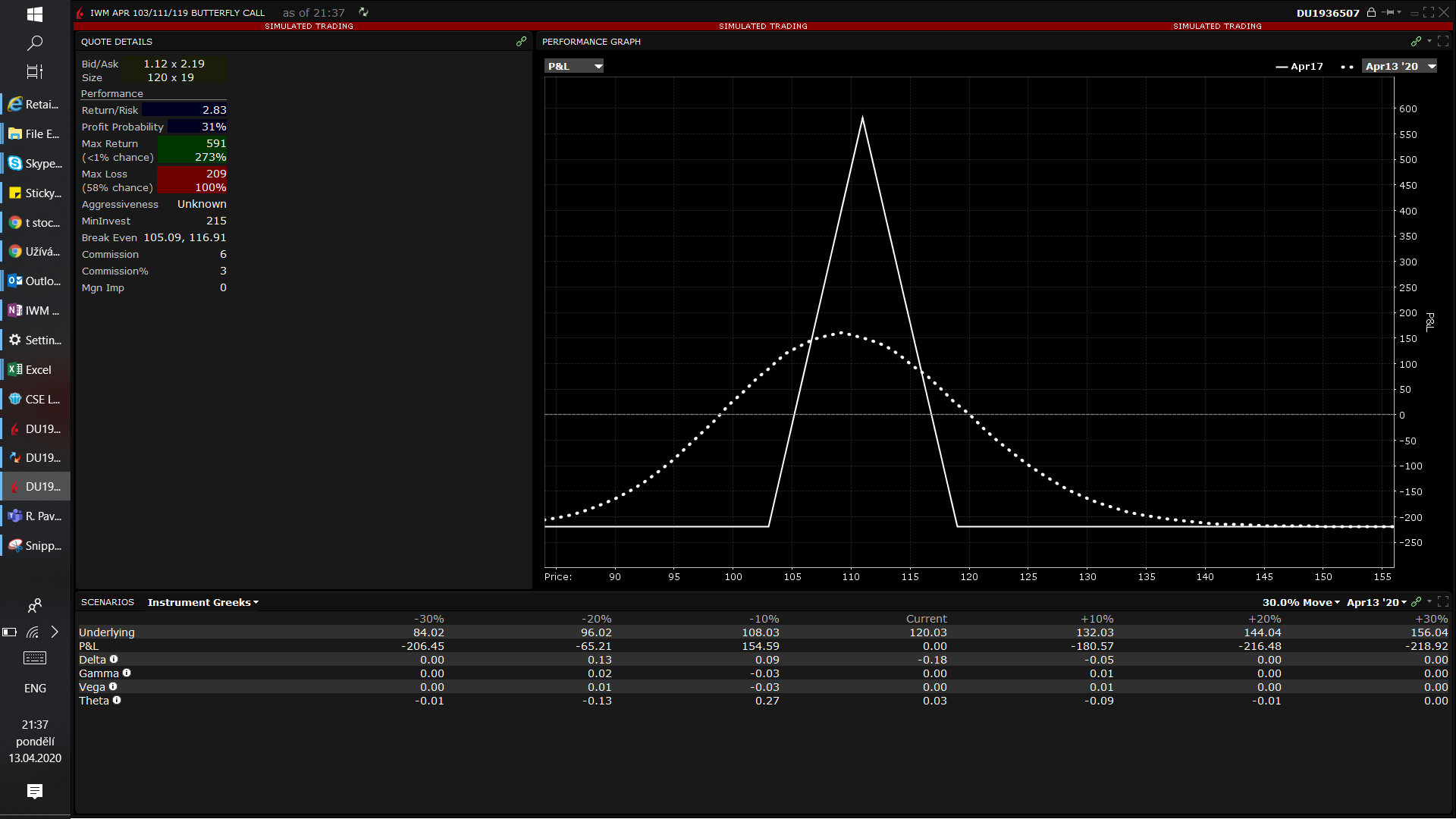Click the Break Even values 105.09, 116.91

185,237
